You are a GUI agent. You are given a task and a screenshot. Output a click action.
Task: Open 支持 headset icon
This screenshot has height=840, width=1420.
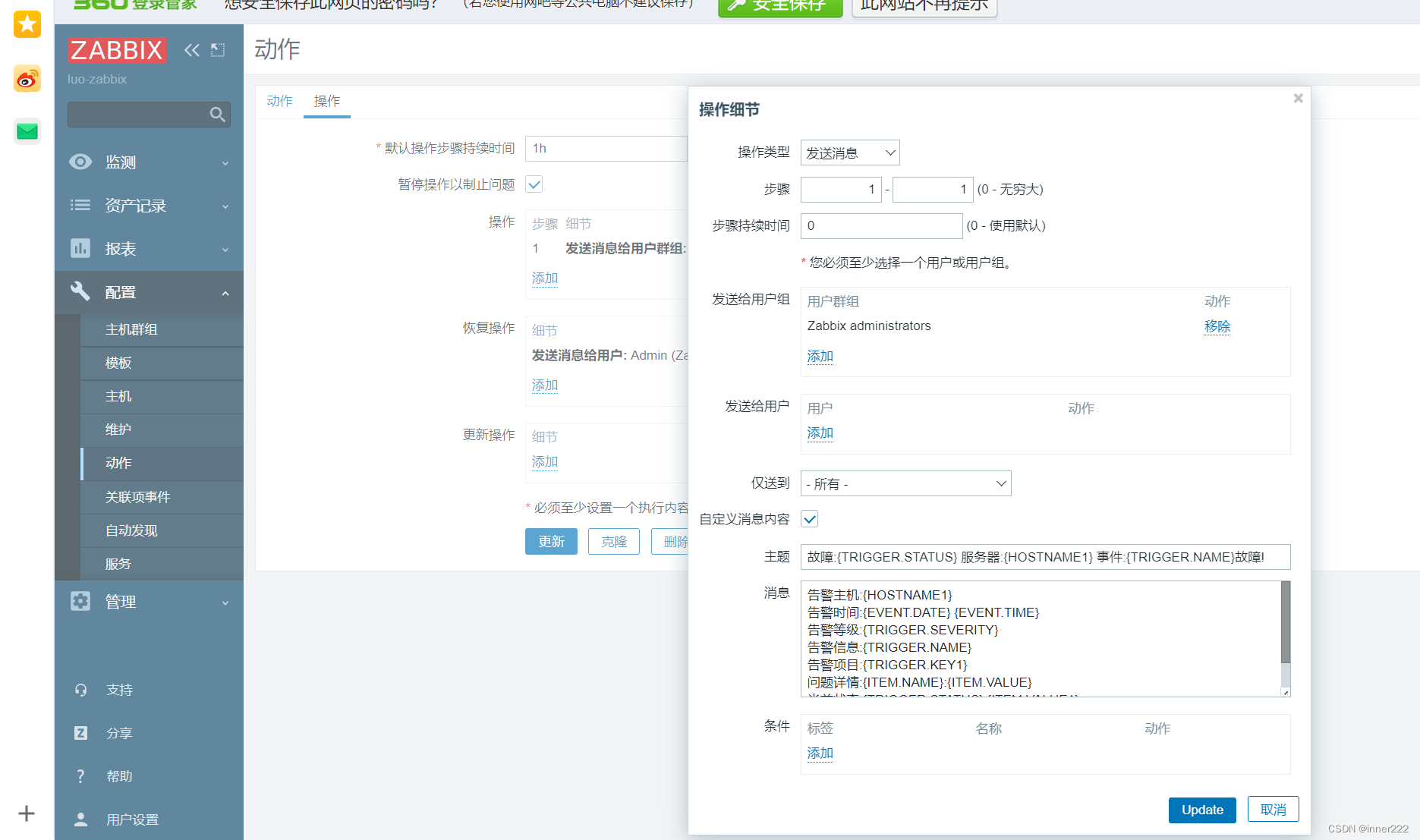[81, 690]
